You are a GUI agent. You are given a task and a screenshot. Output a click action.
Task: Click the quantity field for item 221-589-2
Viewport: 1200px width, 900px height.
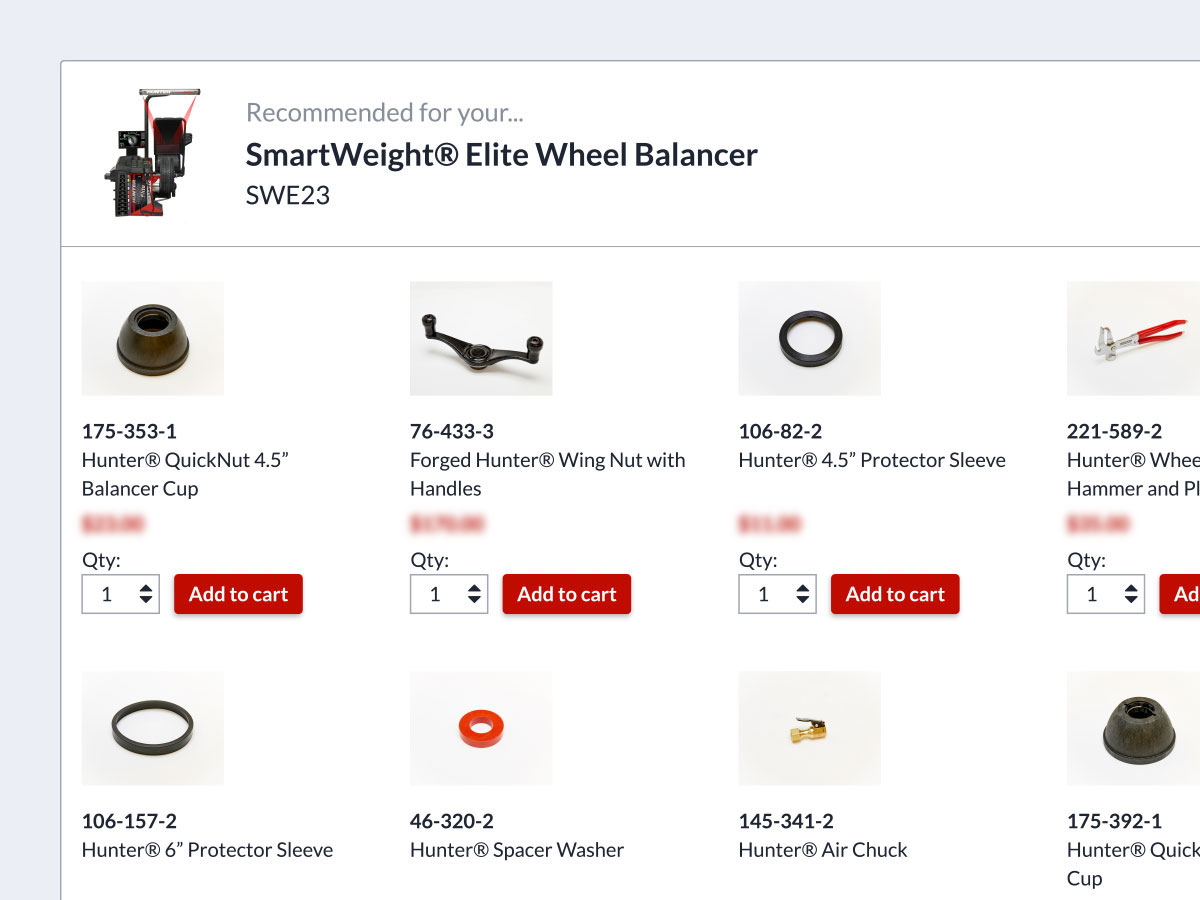click(x=1106, y=594)
